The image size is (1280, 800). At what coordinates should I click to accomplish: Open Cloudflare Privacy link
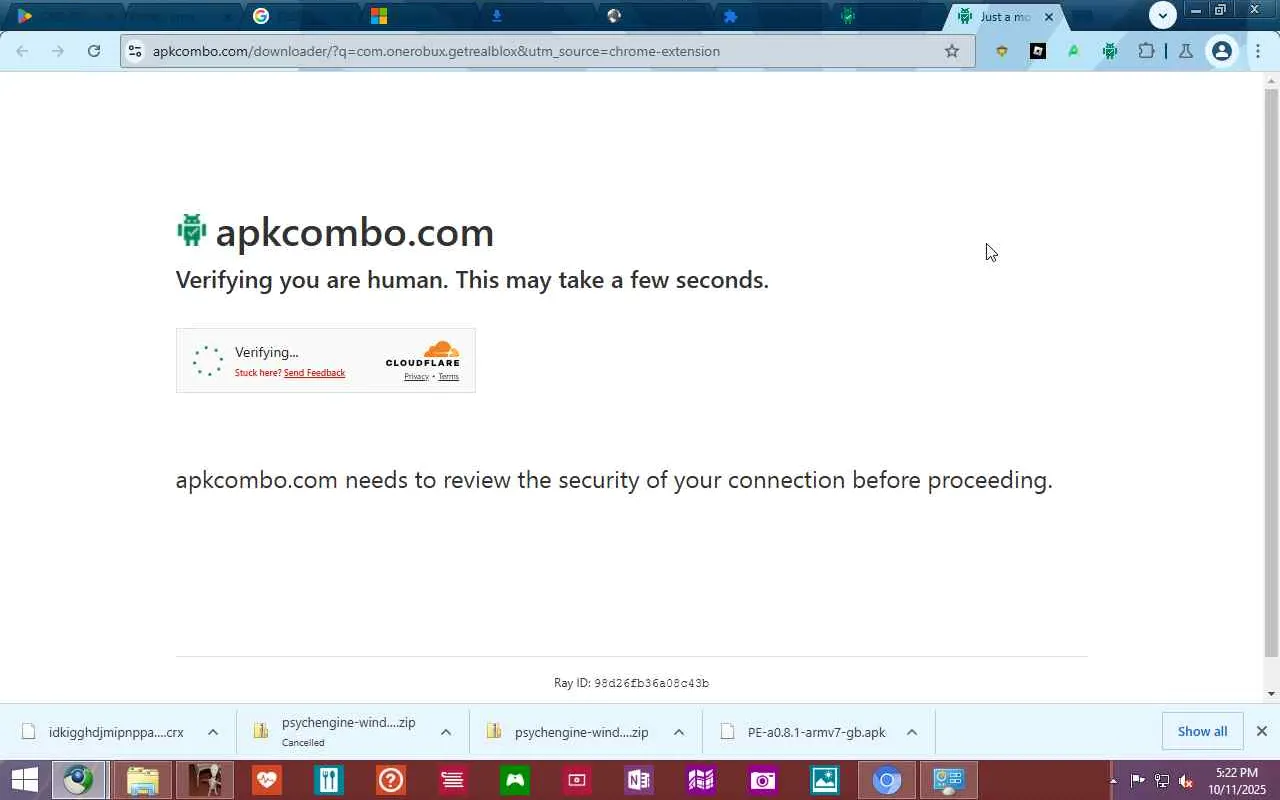click(x=416, y=377)
